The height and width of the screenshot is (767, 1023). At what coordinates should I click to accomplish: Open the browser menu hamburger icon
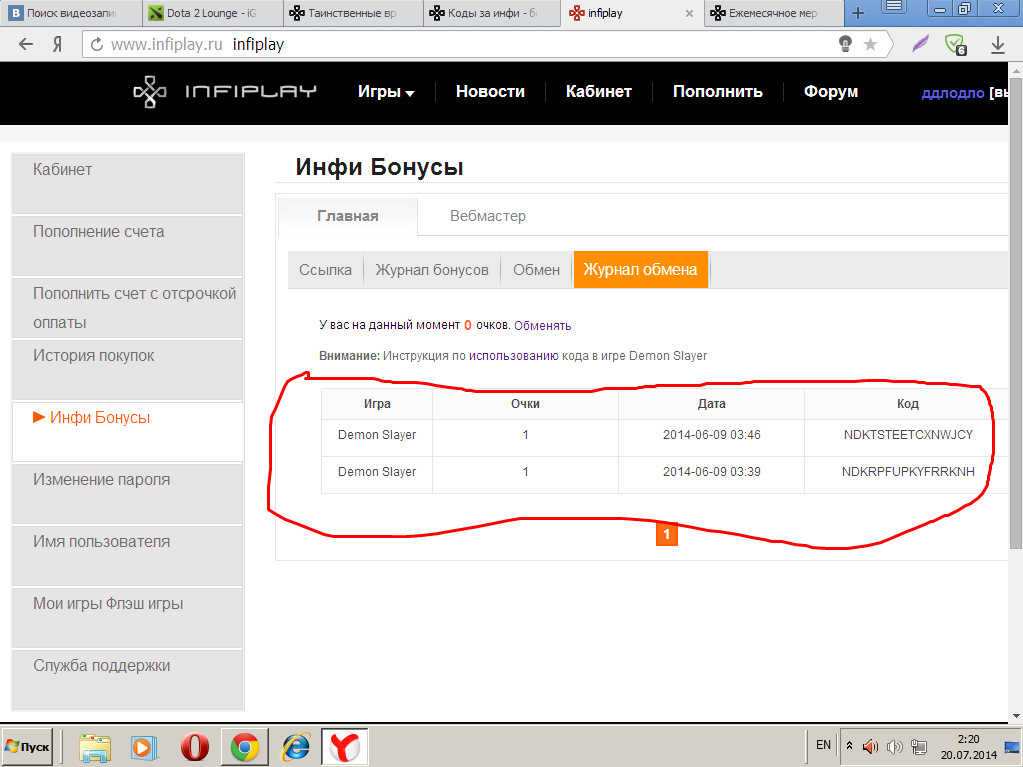(894, 7)
